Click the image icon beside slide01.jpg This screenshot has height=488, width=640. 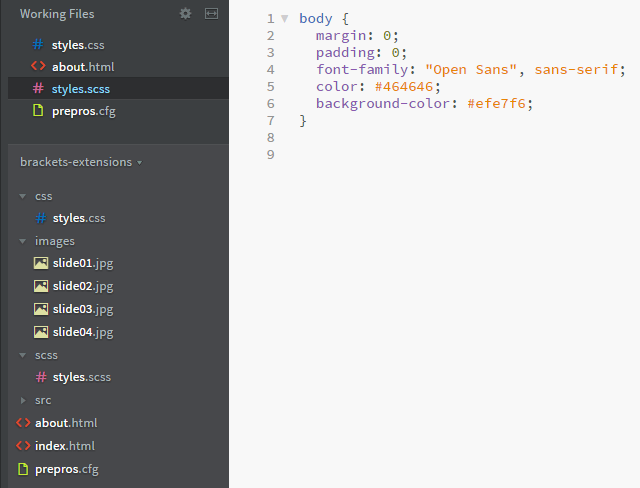click(x=41, y=263)
